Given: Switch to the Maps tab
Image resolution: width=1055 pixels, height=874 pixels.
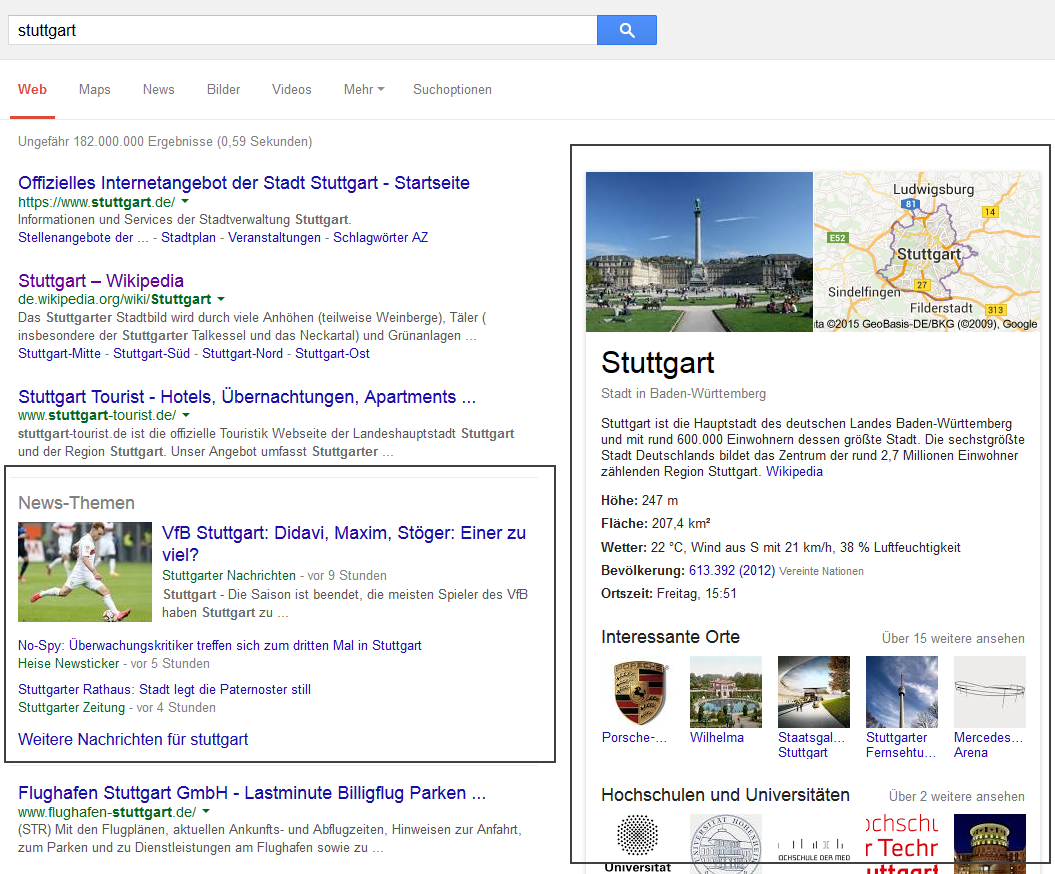Looking at the screenshot, I should [94, 89].
